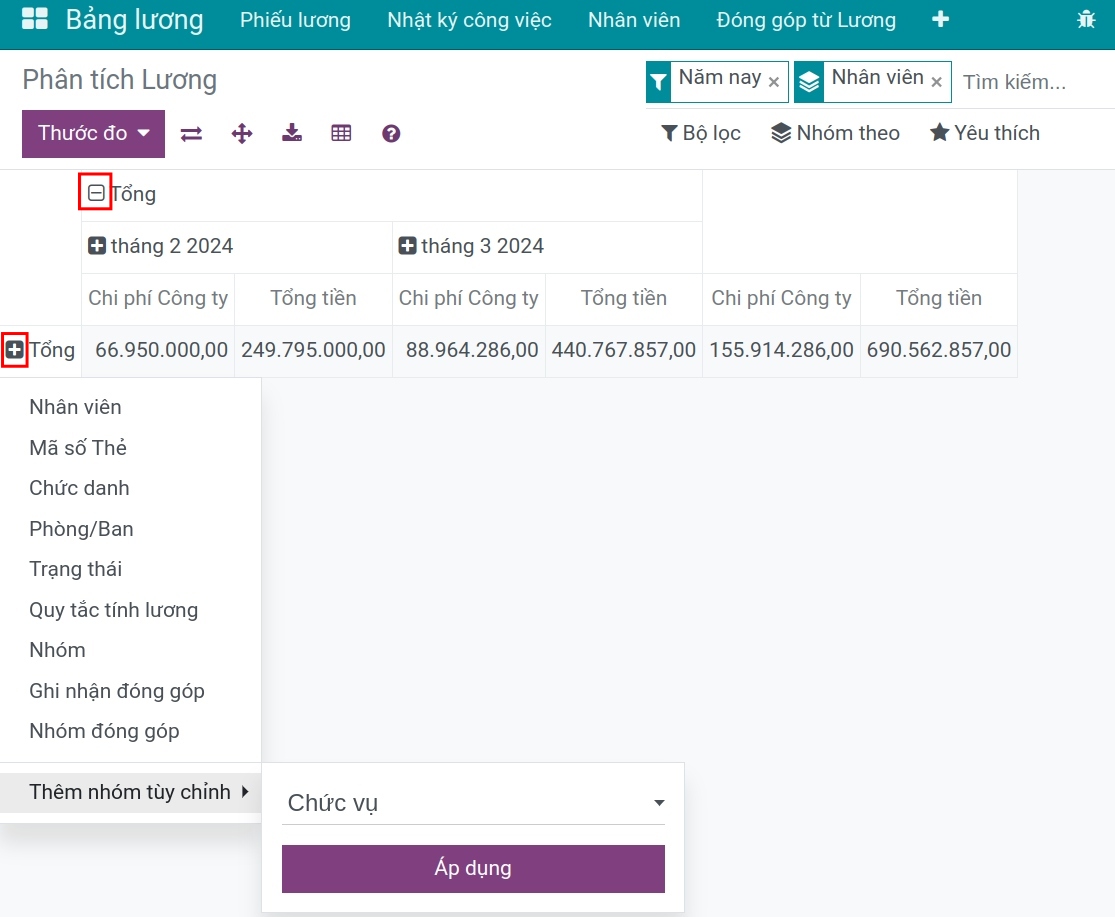
Task: Remove the 'Năm nay' filter tag
Action: coord(773,83)
